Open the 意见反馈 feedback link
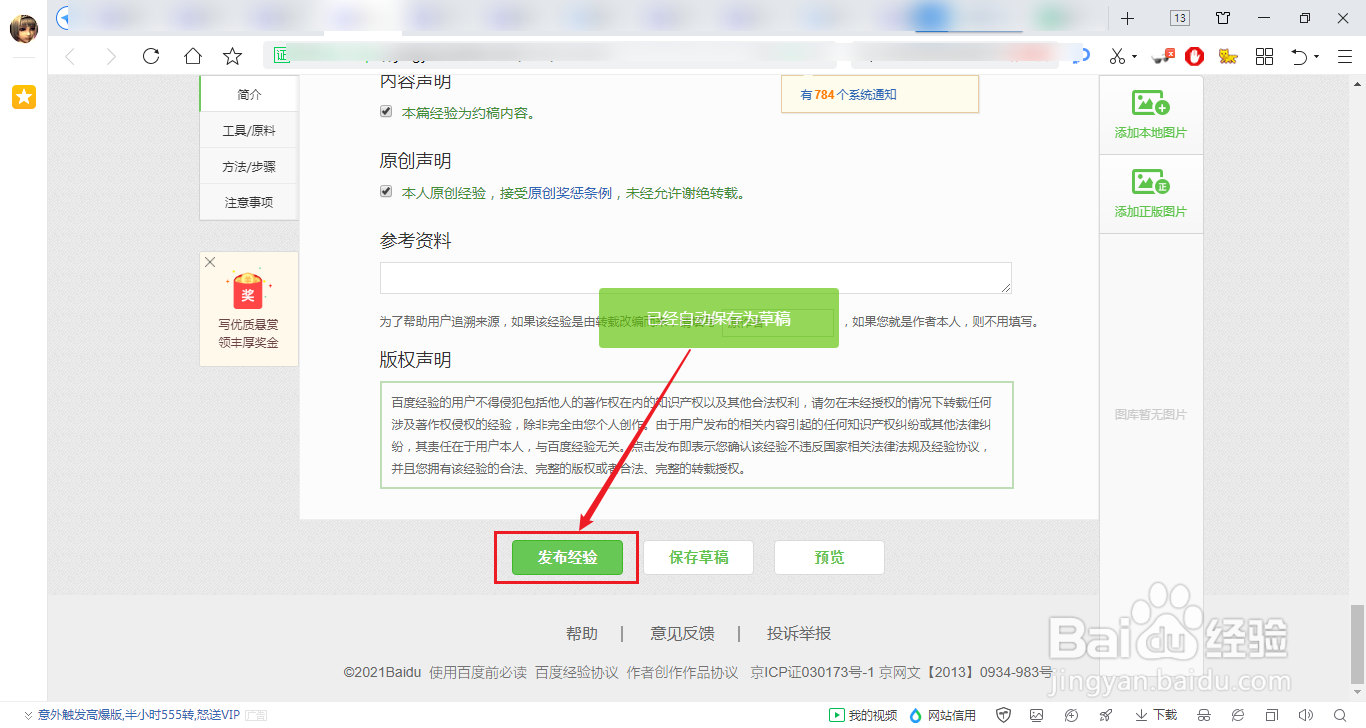The image size is (1366, 728). click(x=681, y=633)
